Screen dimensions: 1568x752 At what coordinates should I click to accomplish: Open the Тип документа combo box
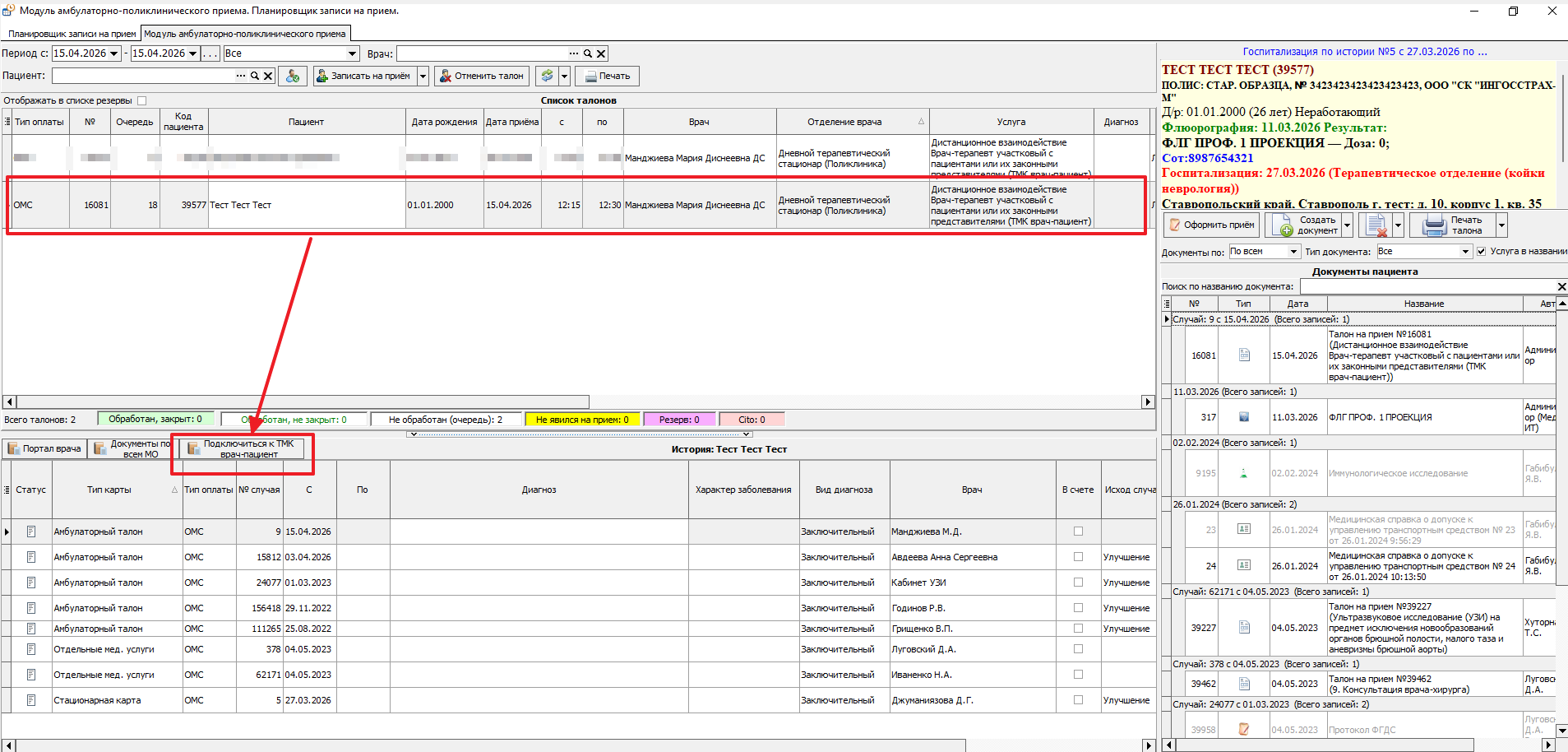1464,252
